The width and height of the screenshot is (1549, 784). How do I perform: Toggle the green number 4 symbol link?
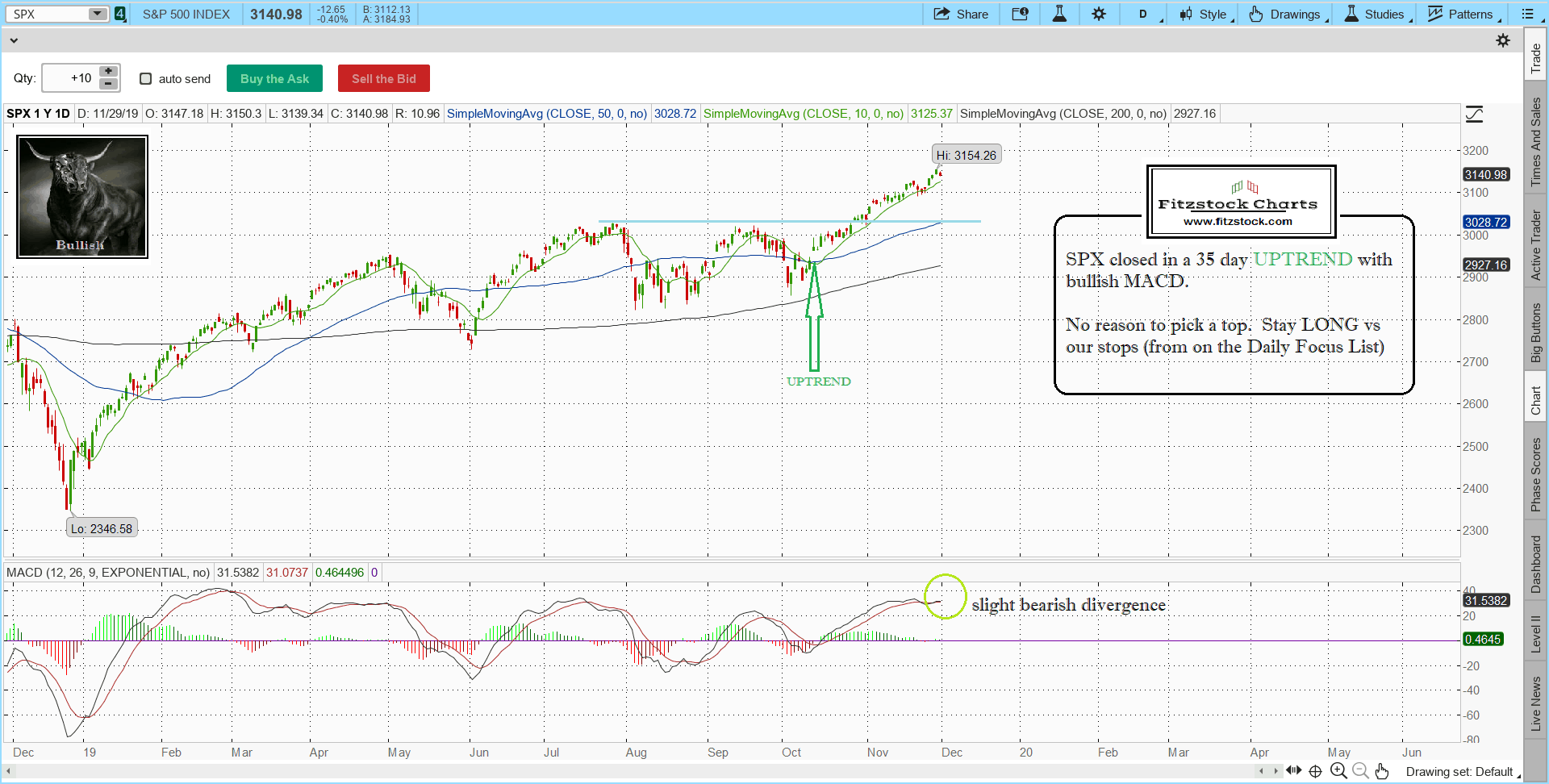point(120,14)
